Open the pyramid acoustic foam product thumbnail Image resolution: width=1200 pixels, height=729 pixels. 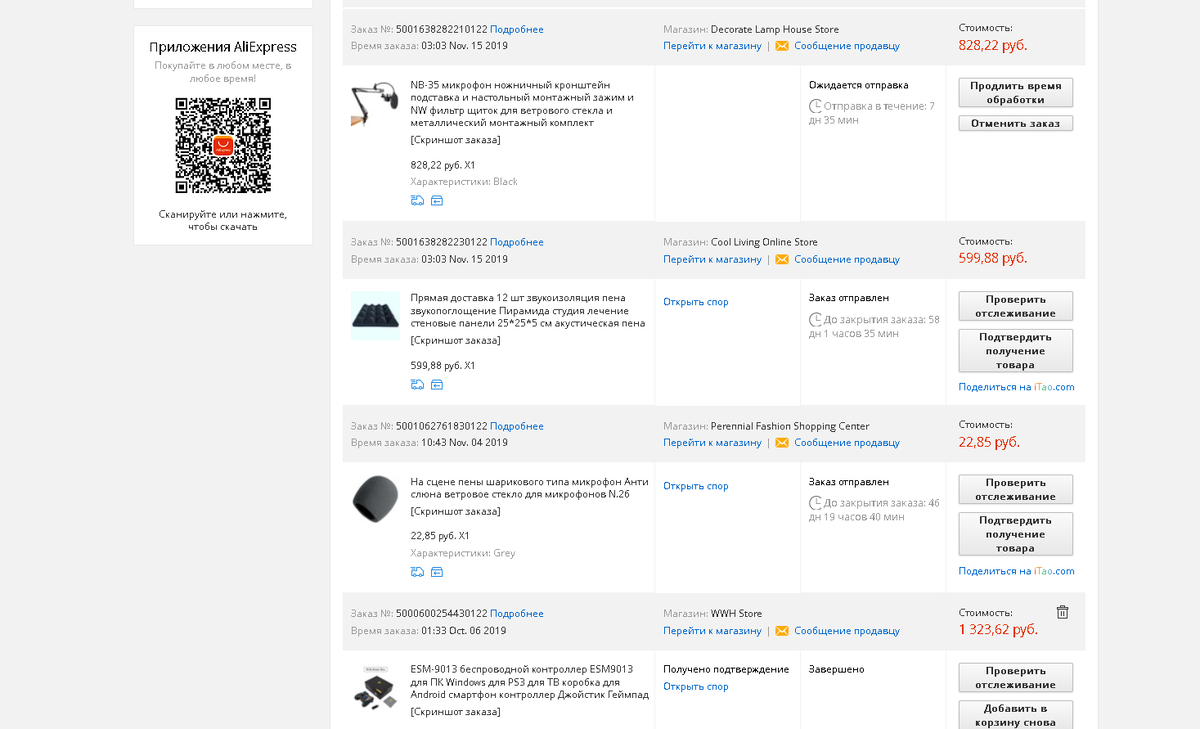(x=375, y=316)
